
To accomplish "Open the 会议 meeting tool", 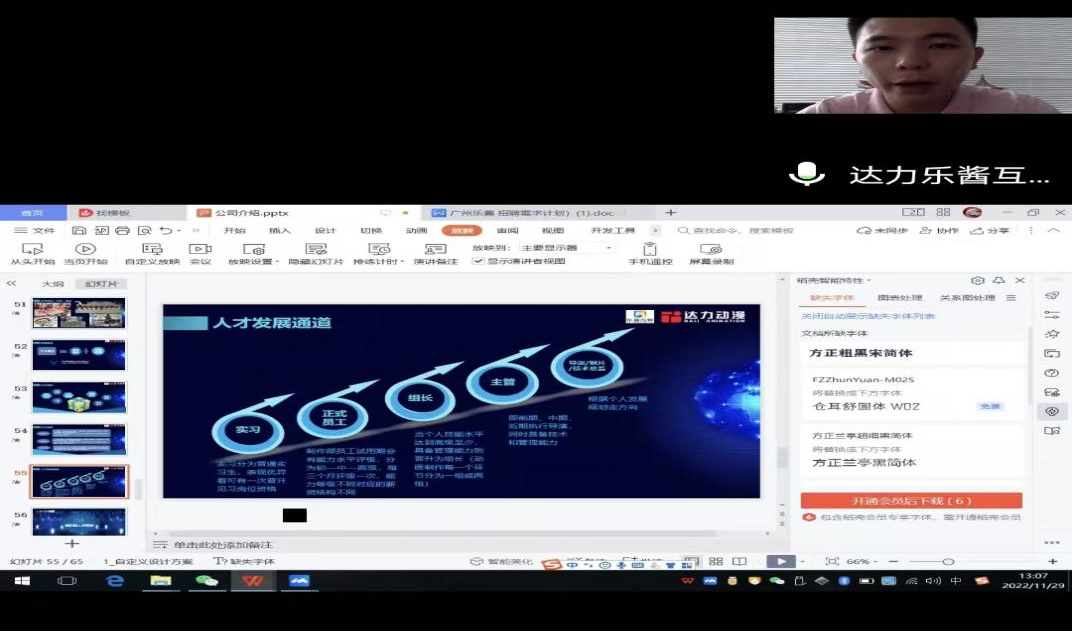I will tap(200, 249).
